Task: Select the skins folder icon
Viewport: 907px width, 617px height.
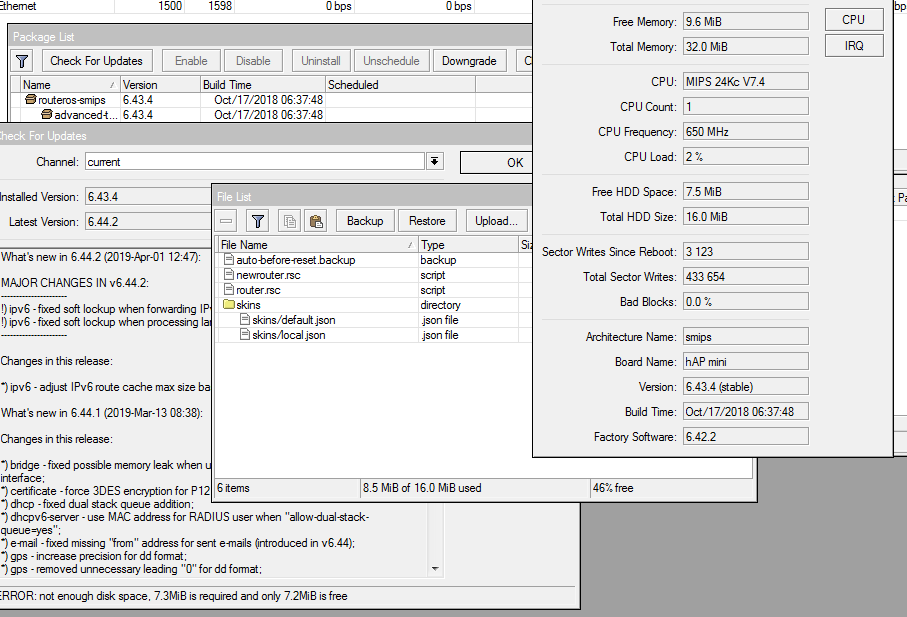Action: pos(228,305)
